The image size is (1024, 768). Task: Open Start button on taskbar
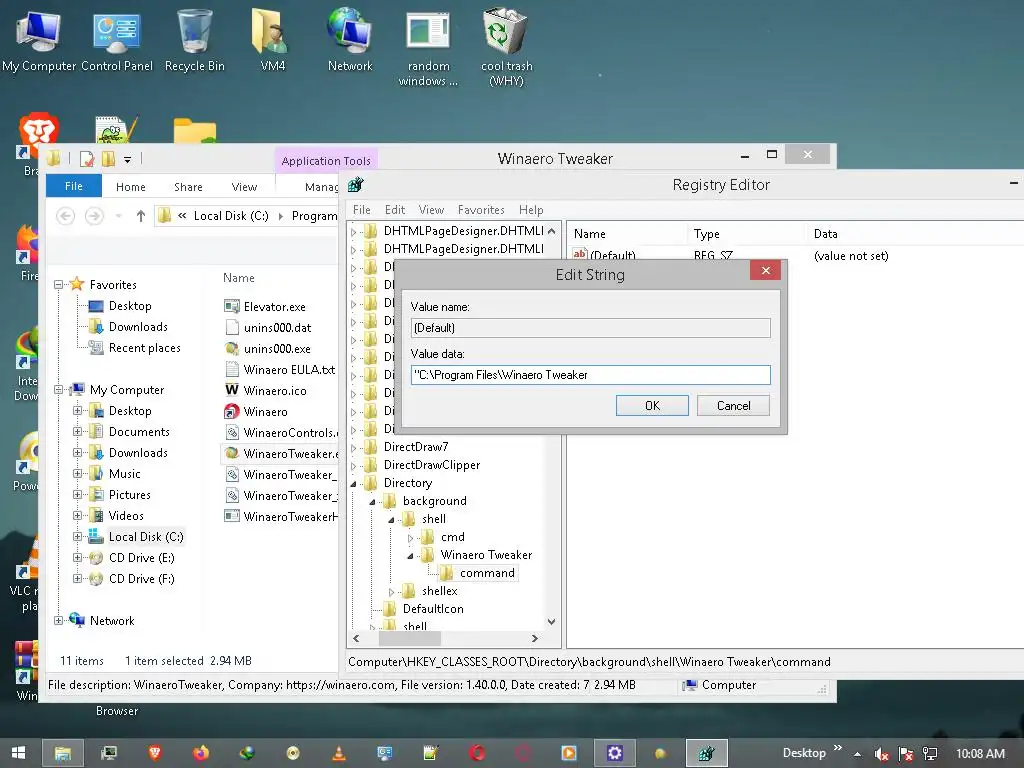[x=18, y=753]
